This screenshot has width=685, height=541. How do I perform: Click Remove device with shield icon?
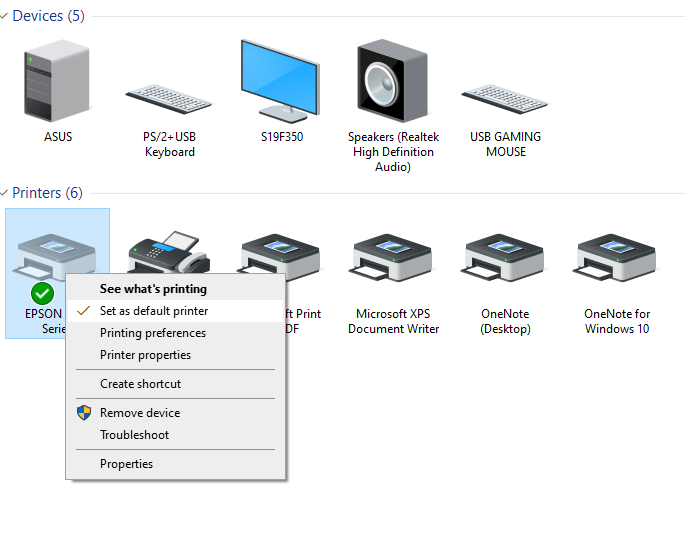140,413
